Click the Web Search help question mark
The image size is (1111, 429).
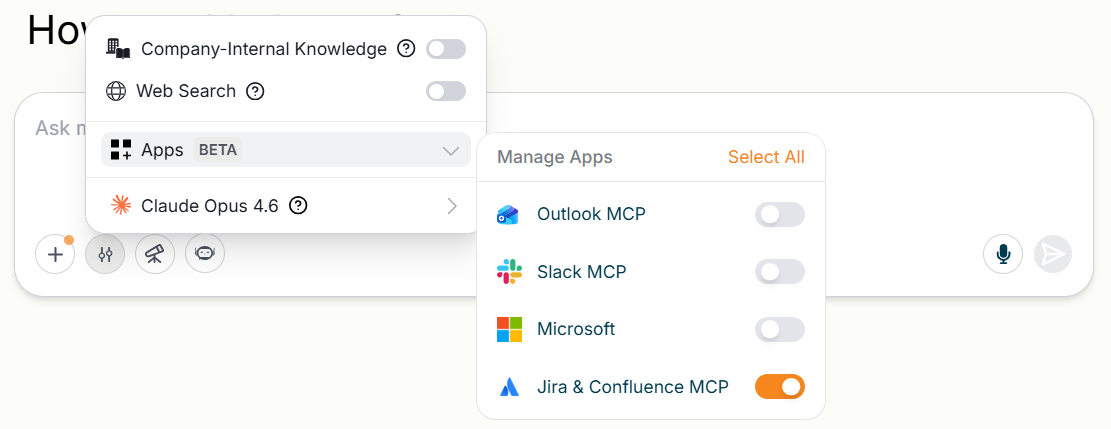coord(255,91)
